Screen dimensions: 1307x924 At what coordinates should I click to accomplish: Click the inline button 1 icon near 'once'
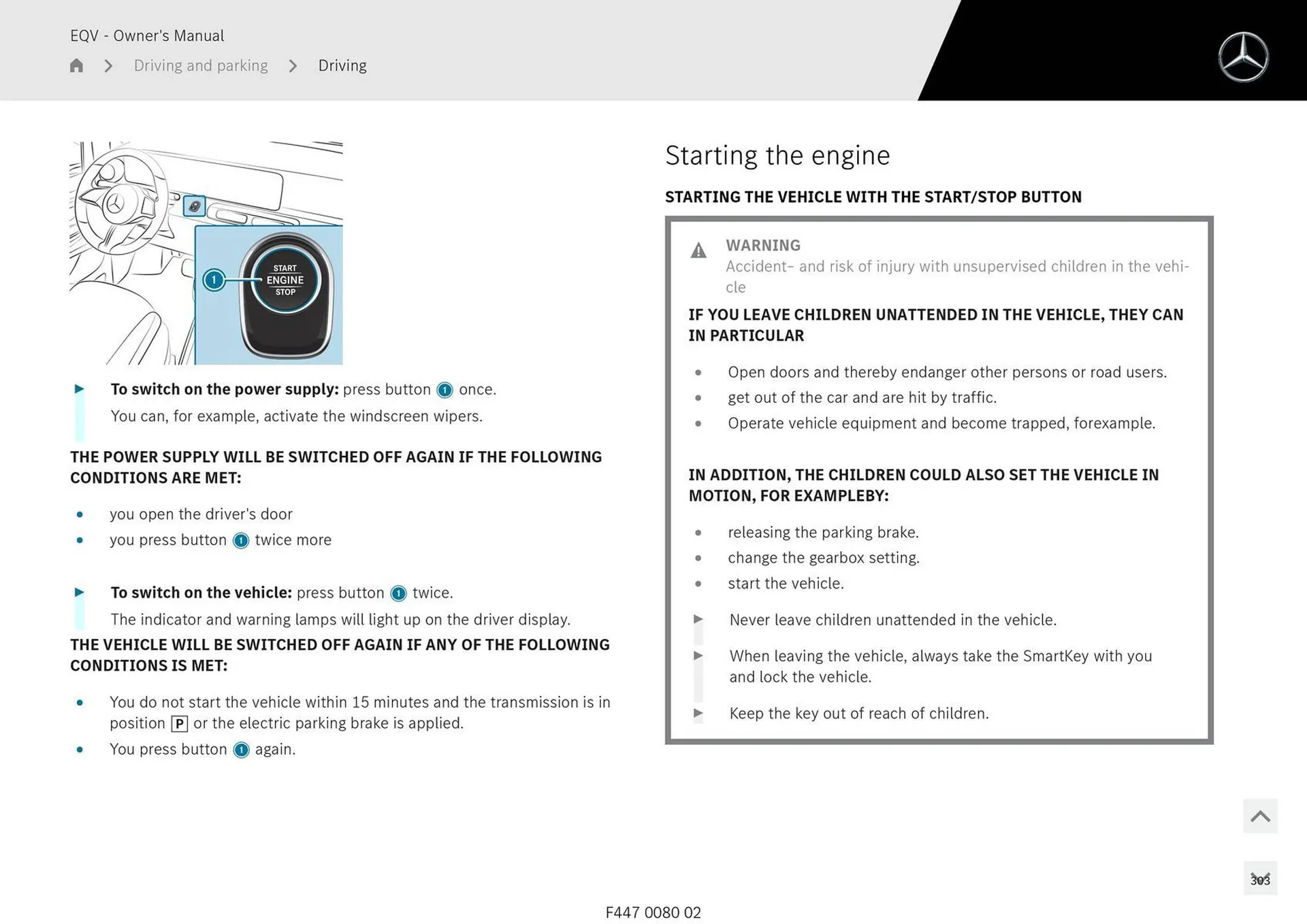pyautogui.click(x=444, y=390)
